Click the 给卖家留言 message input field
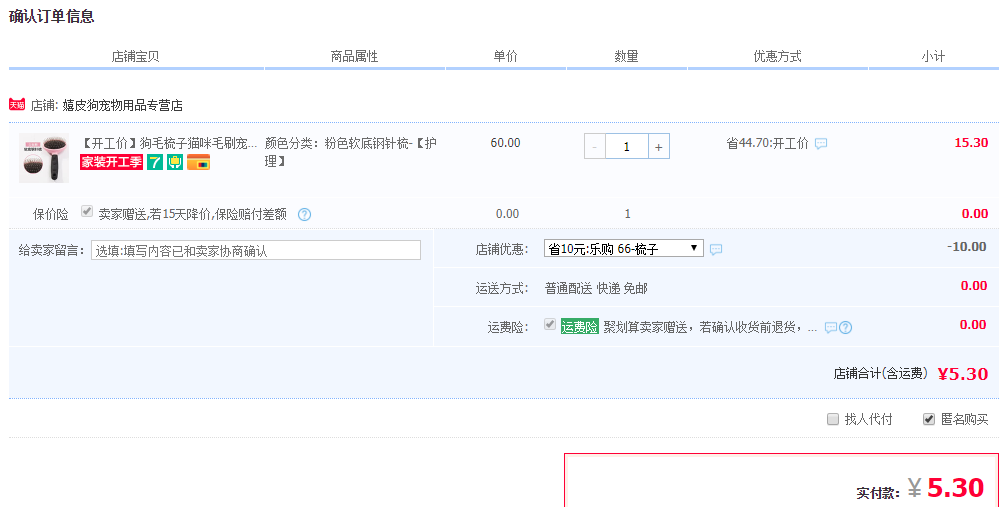Viewport: 1008px width, 507px height. coord(256,250)
